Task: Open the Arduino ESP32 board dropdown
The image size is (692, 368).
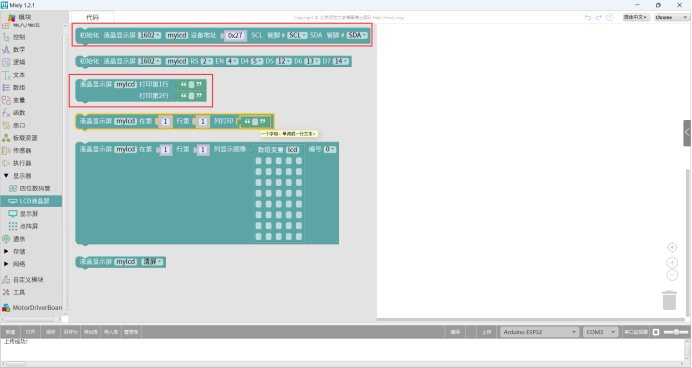Action: point(539,332)
